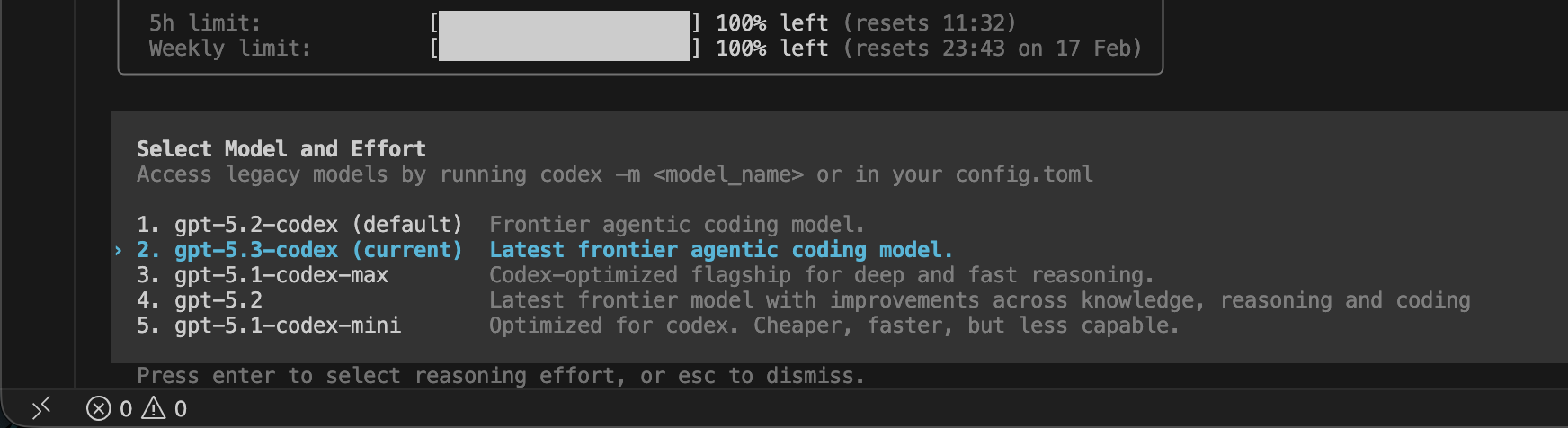
Task: Click the "config.toml" text in the subtitle
Action: tap(1024, 174)
